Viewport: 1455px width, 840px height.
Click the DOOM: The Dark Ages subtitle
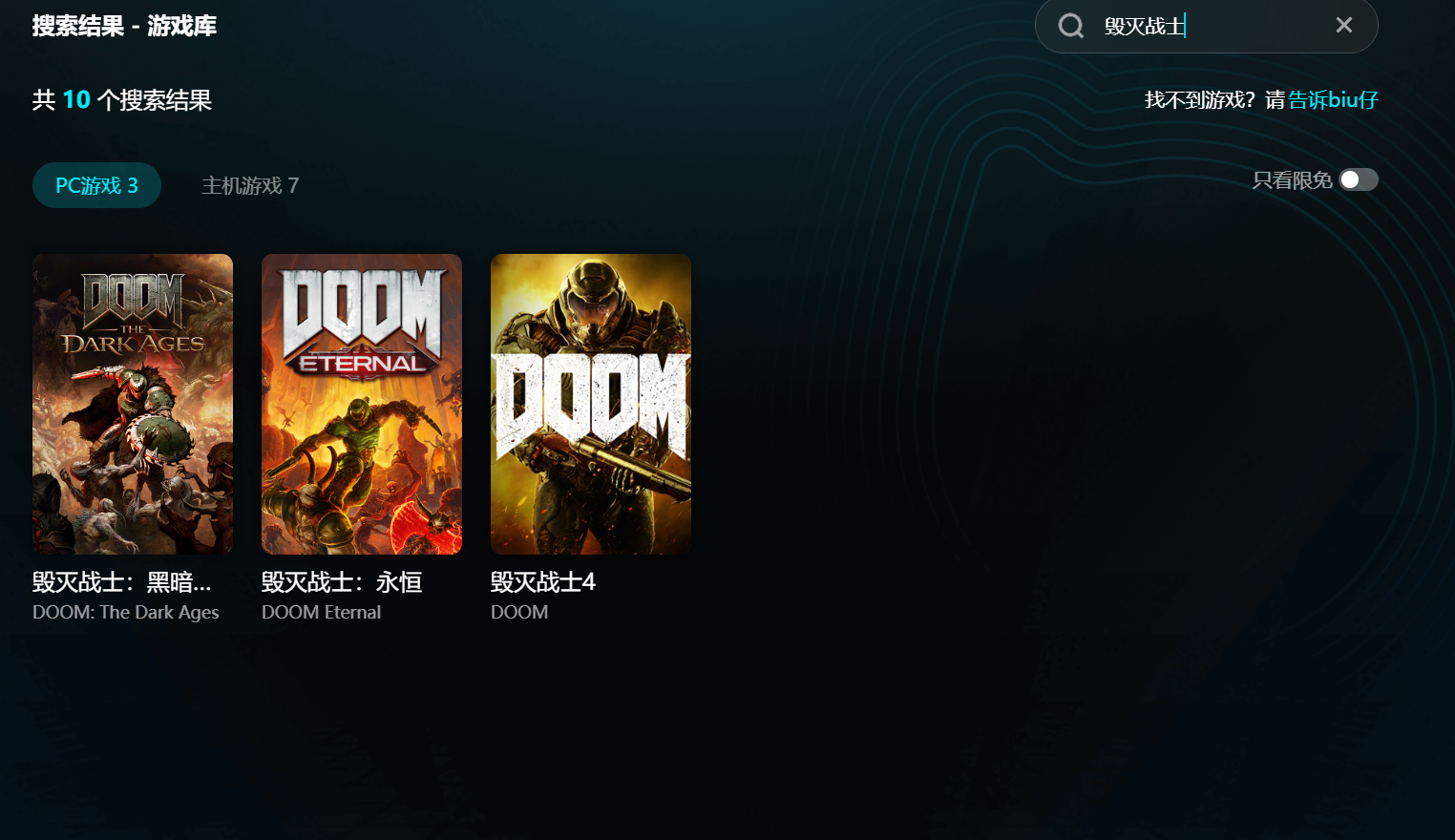tap(126, 613)
